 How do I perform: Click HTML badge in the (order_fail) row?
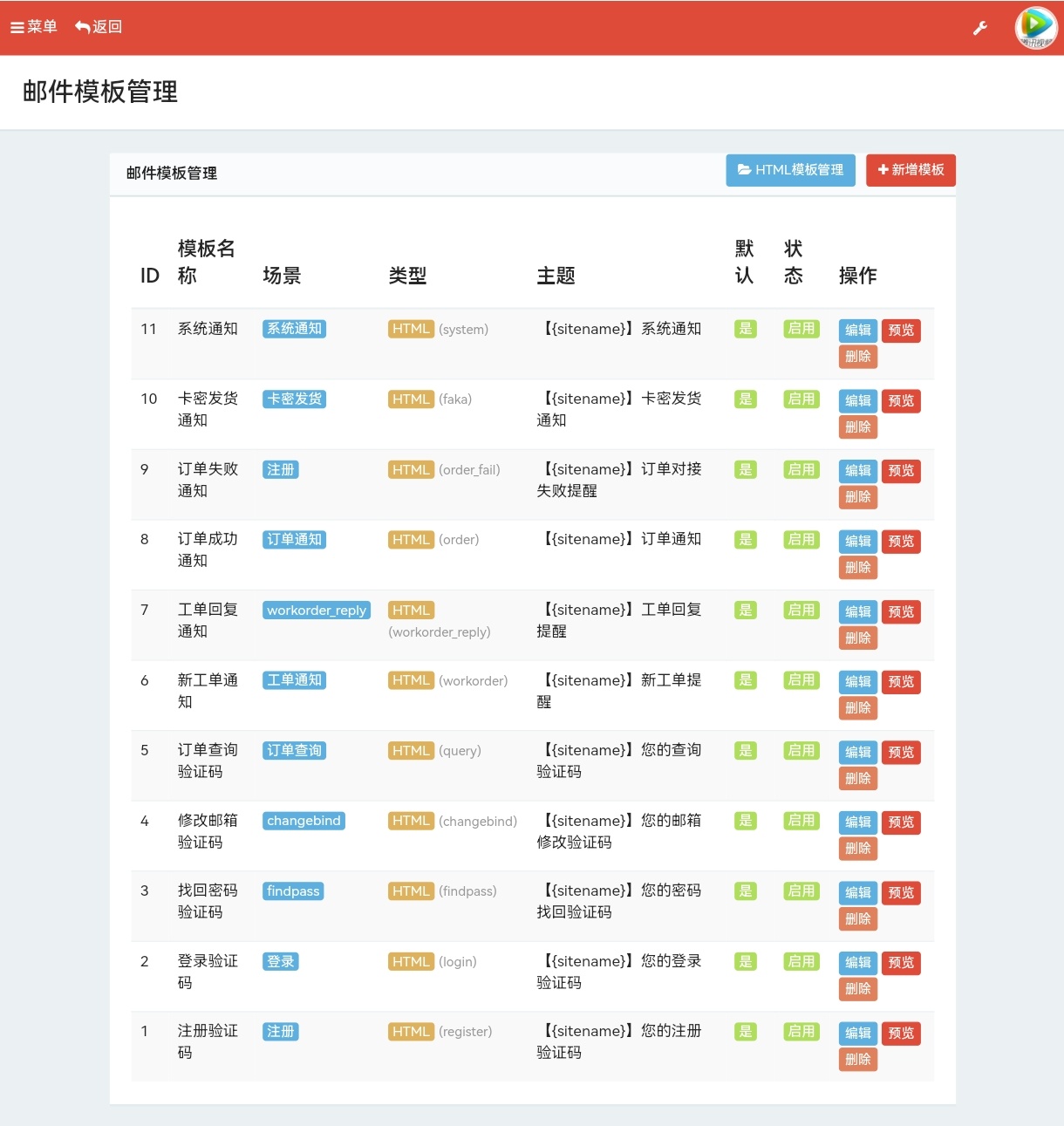click(411, 470)
